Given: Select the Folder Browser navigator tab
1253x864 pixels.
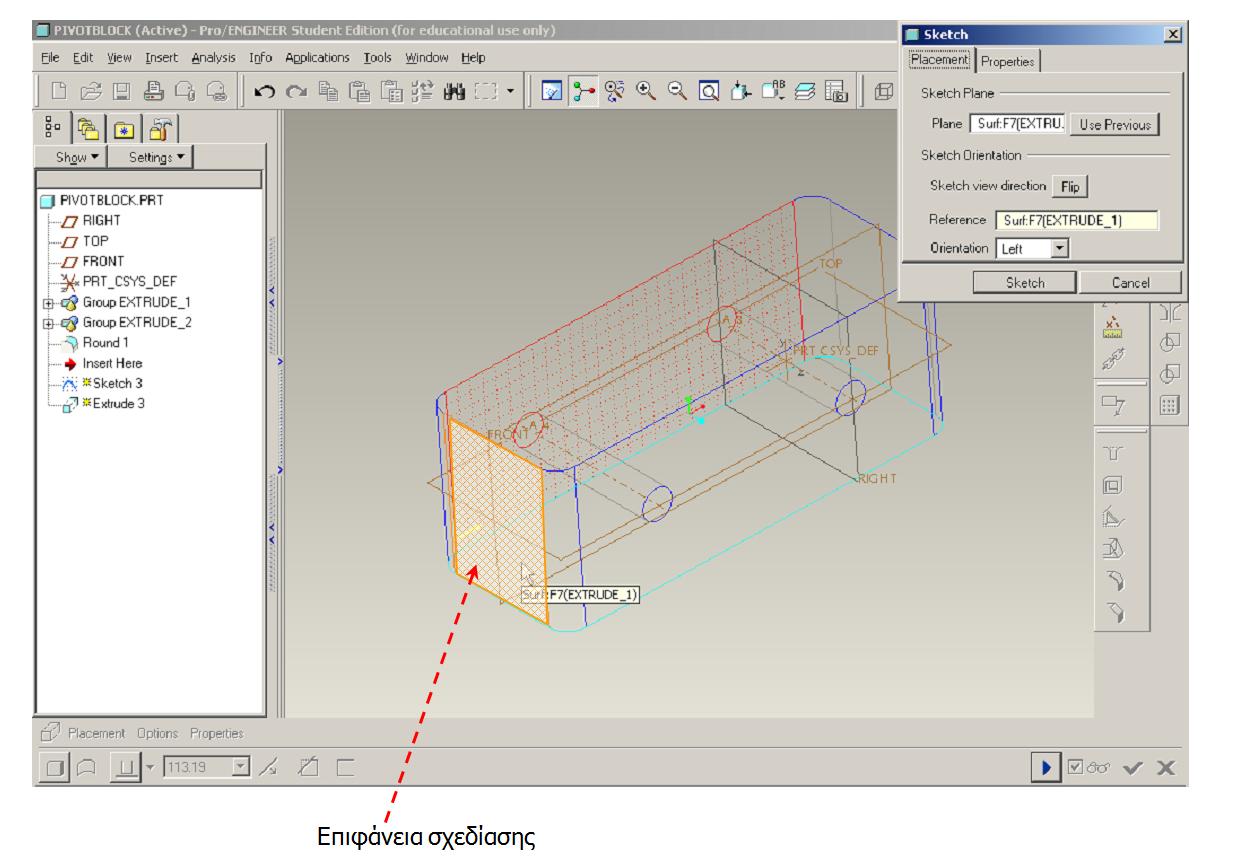Looking at the screenshot, I should (x=89, y=127).
